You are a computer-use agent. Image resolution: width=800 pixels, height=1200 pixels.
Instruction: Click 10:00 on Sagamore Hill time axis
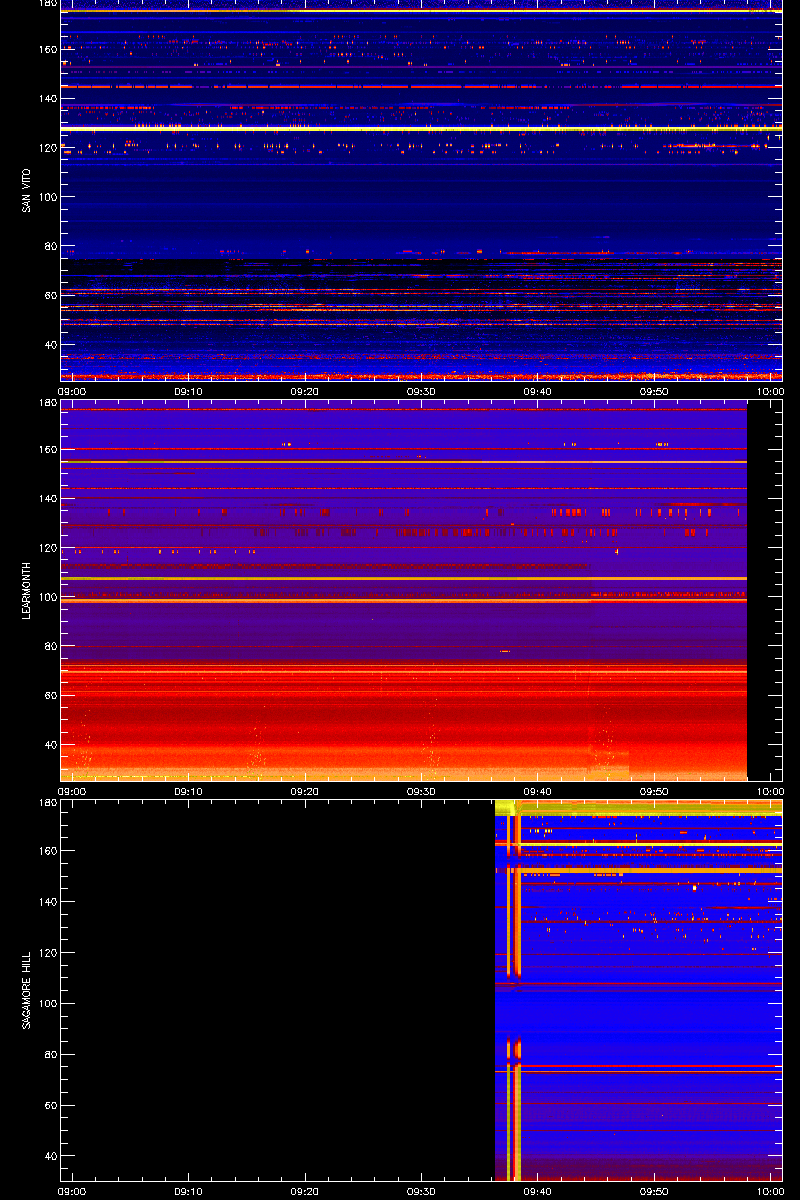770,1192
